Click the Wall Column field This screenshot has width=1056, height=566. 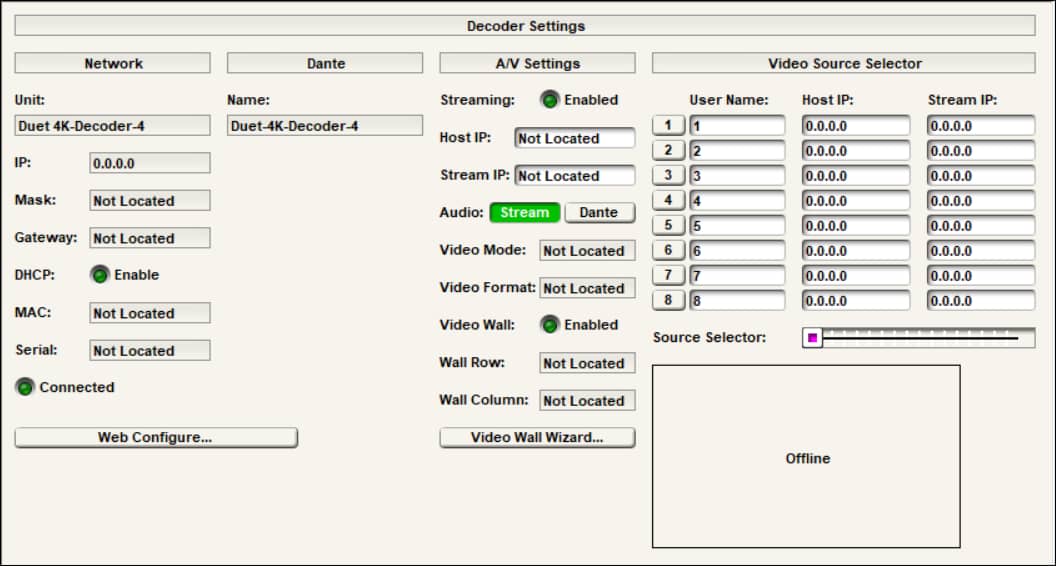[x=587, y=400]
